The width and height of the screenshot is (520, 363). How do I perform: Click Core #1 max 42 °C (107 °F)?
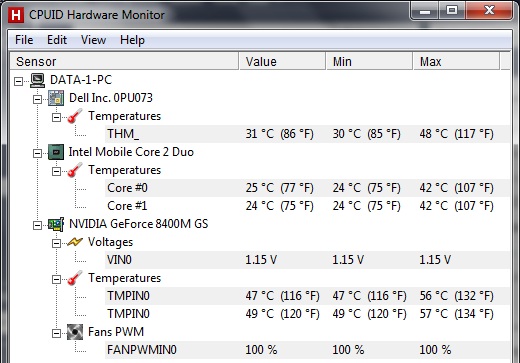(457, 206)
